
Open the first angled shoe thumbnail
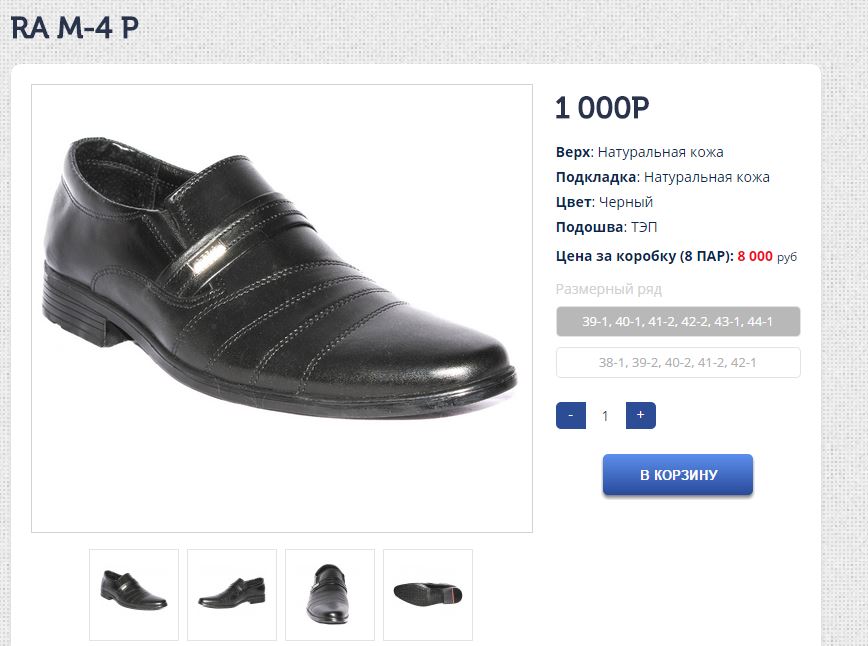point(134,594)
